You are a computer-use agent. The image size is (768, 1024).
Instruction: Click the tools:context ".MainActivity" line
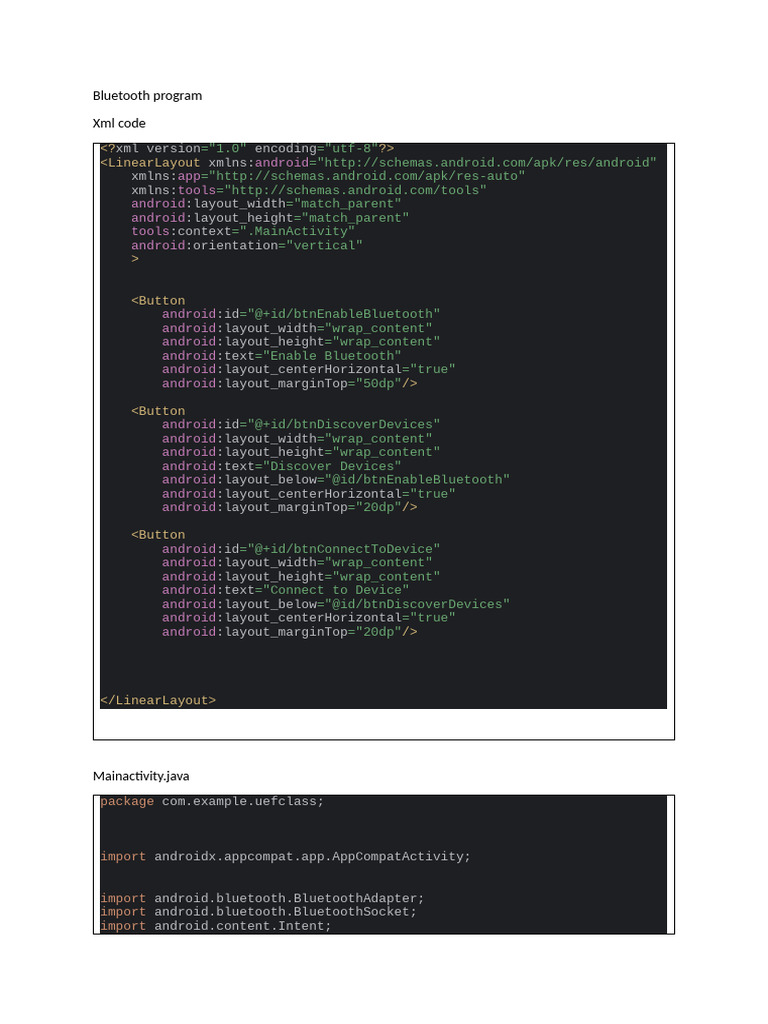click(243, 231)
